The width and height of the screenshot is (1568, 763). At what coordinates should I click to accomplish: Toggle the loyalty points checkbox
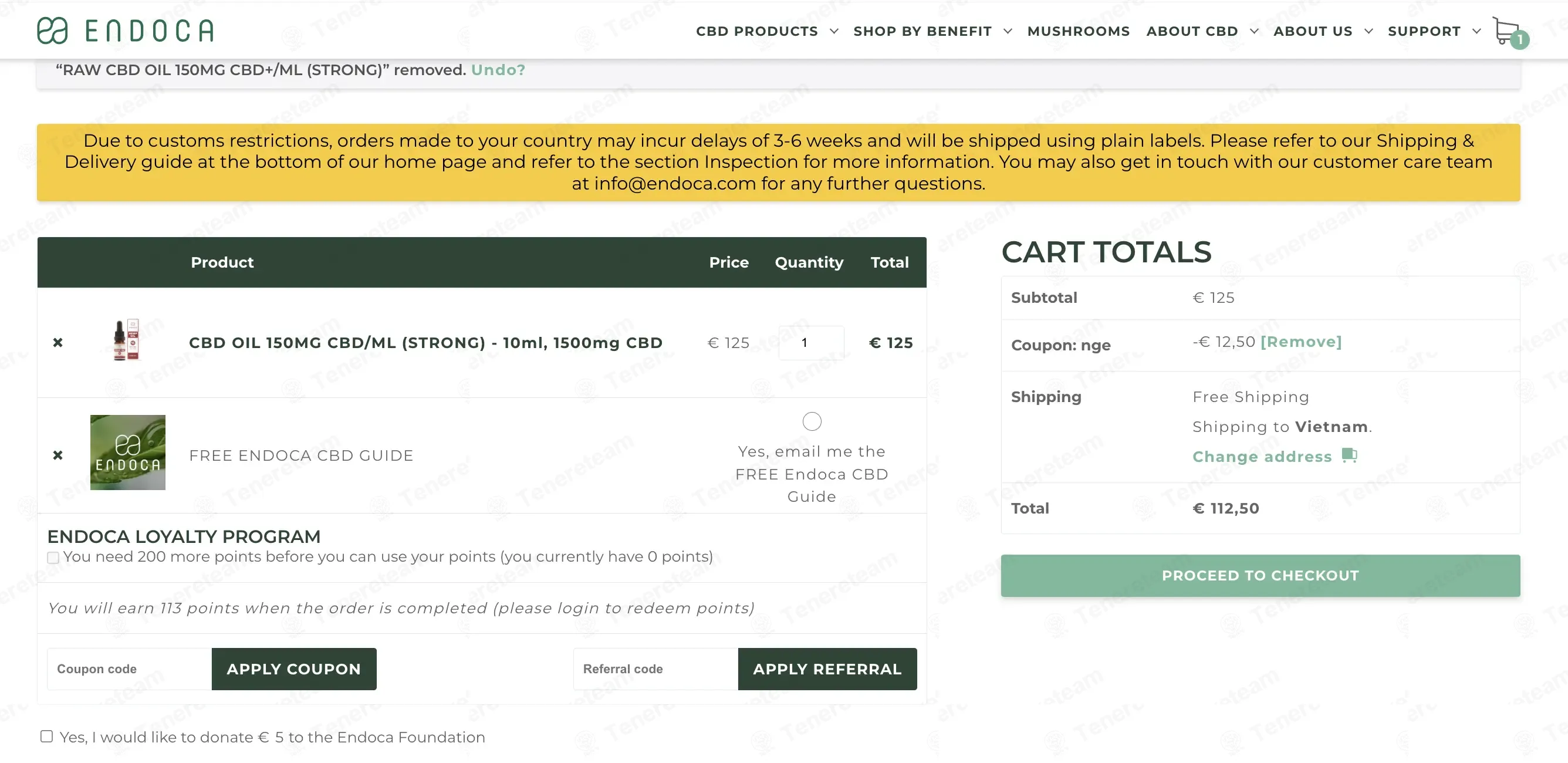click(53, 558)
